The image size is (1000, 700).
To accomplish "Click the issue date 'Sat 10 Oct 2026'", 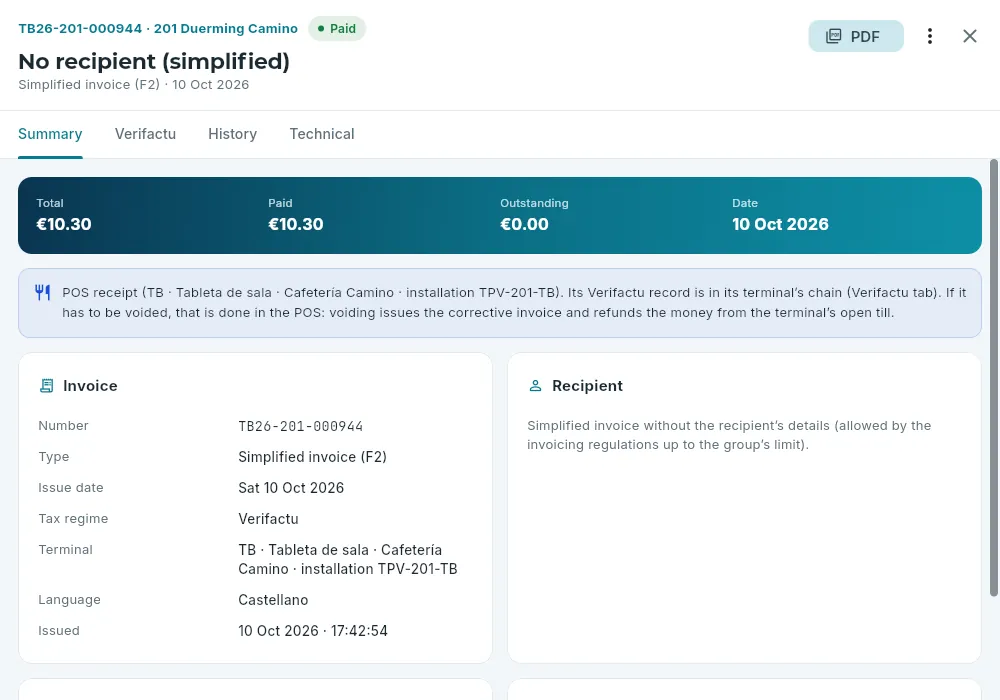I will tap(291, 488).
